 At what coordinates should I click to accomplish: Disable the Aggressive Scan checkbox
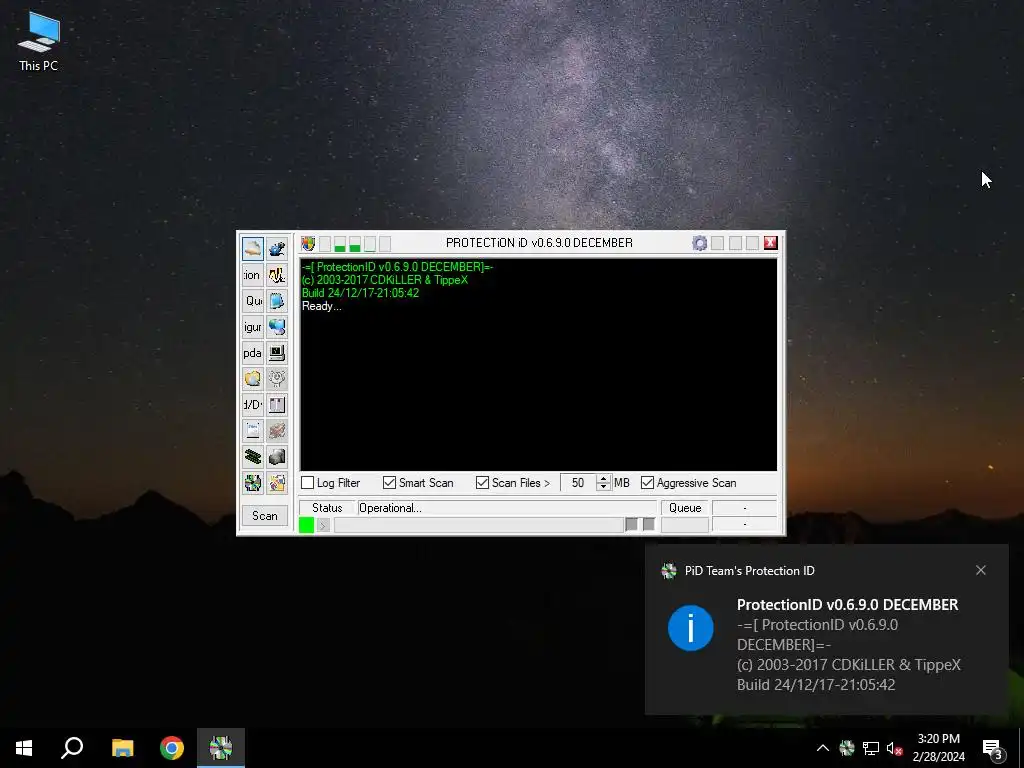(x=647, y=483)
